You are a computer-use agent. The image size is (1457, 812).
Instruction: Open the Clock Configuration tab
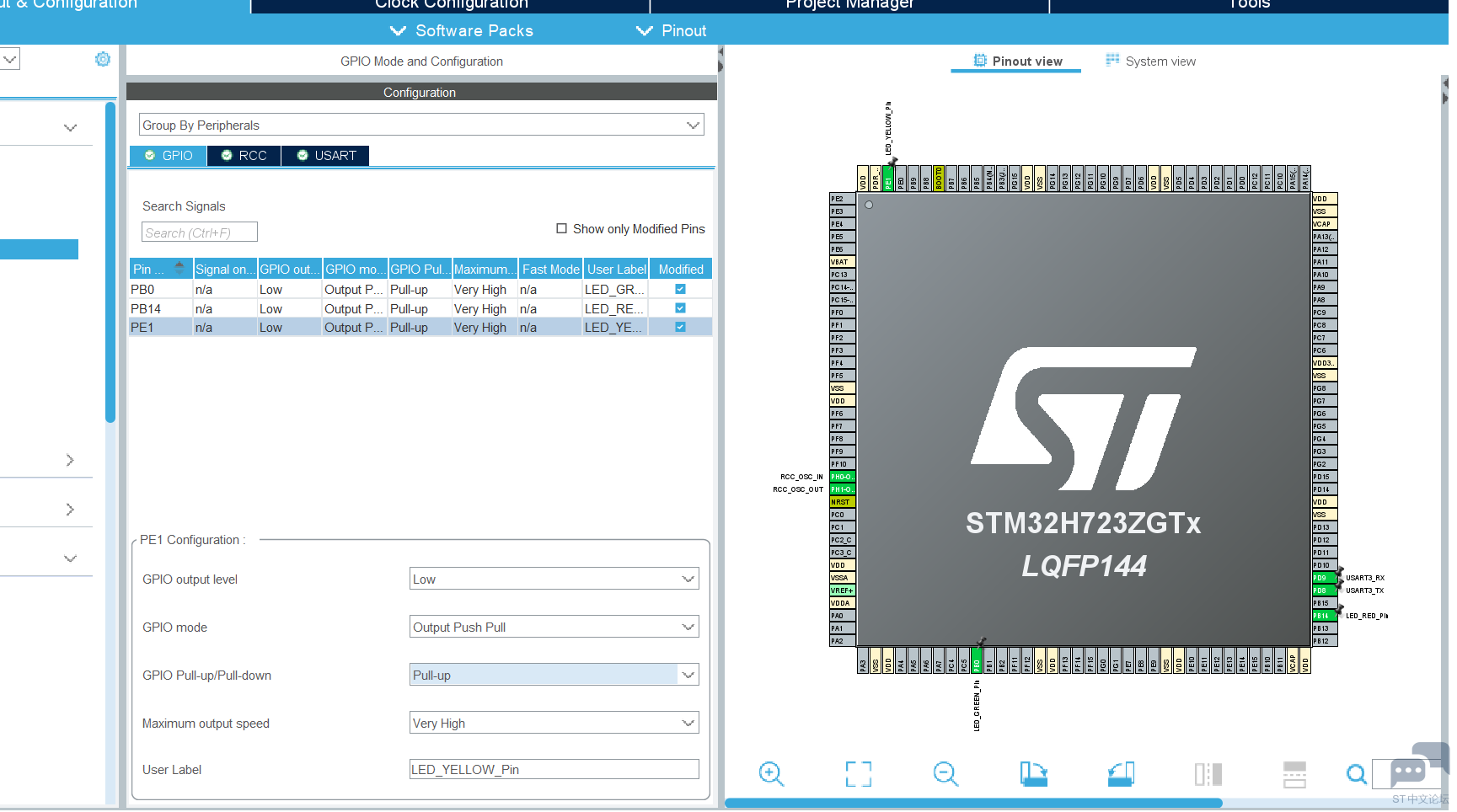[x=451, y=5]
